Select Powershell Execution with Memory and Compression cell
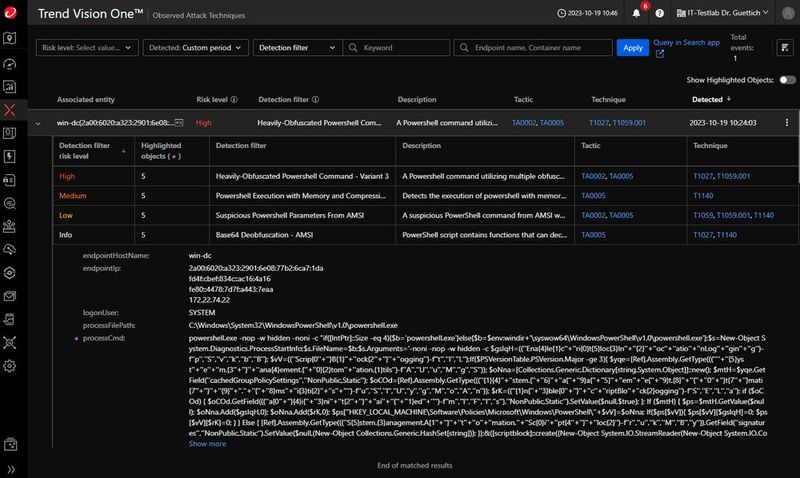 pyautogui.click(x=302, y=195)
